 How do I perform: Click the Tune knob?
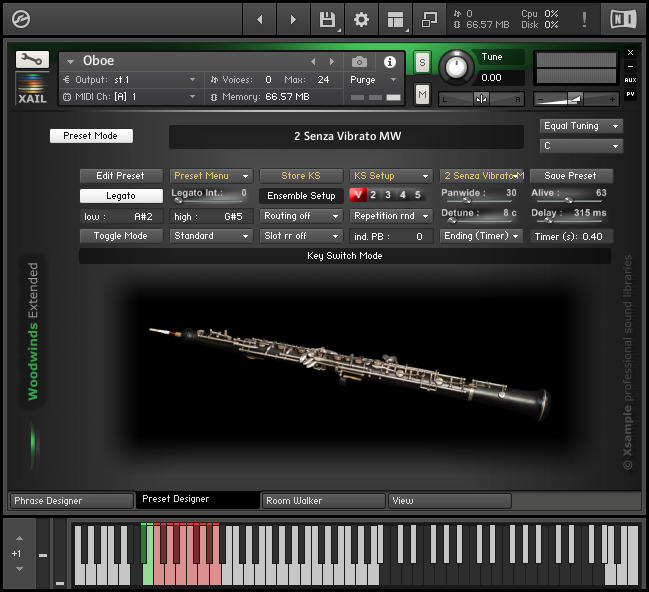pos(456,67)
